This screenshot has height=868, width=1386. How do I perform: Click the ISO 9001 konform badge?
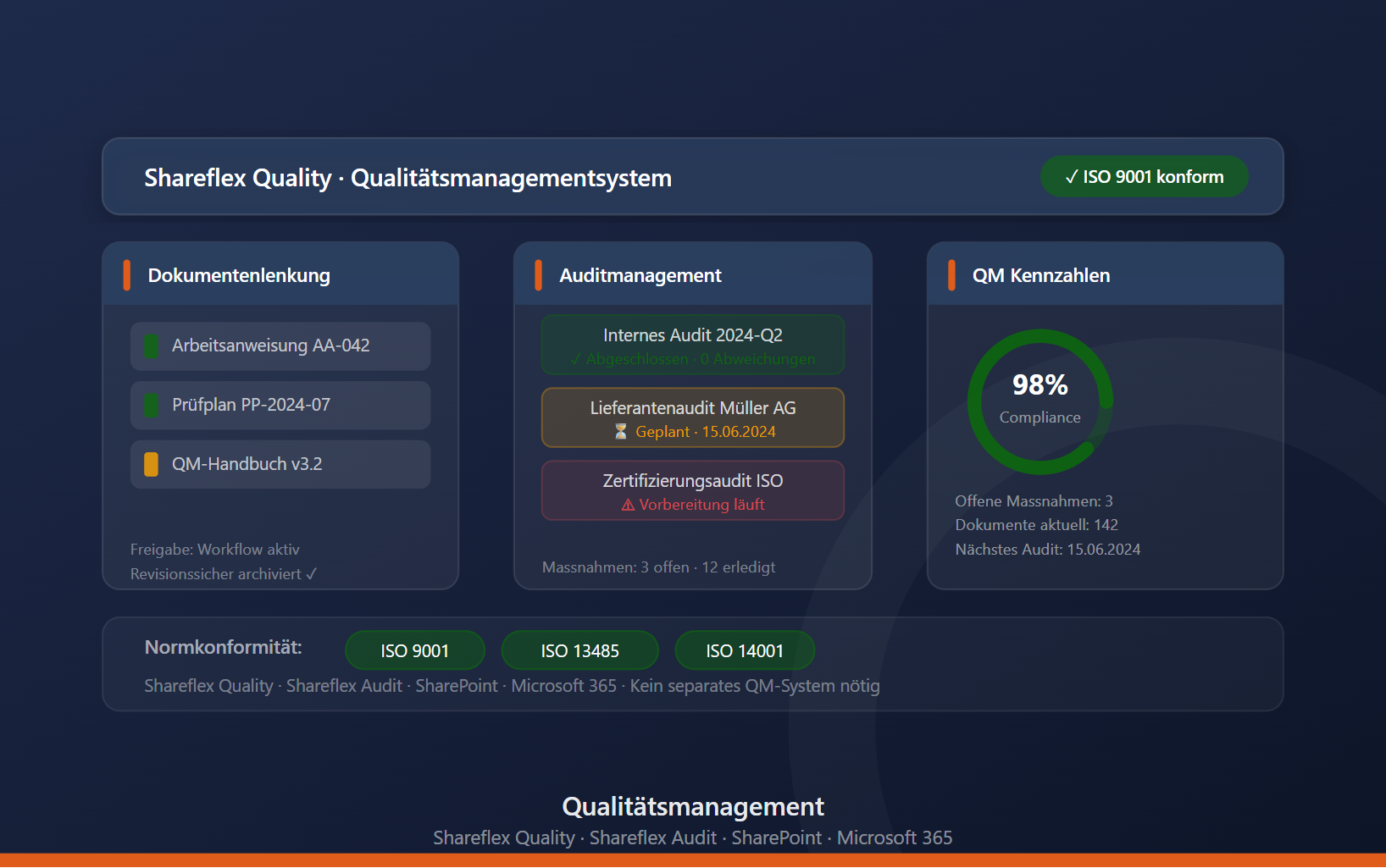[x=1144, y=177]
